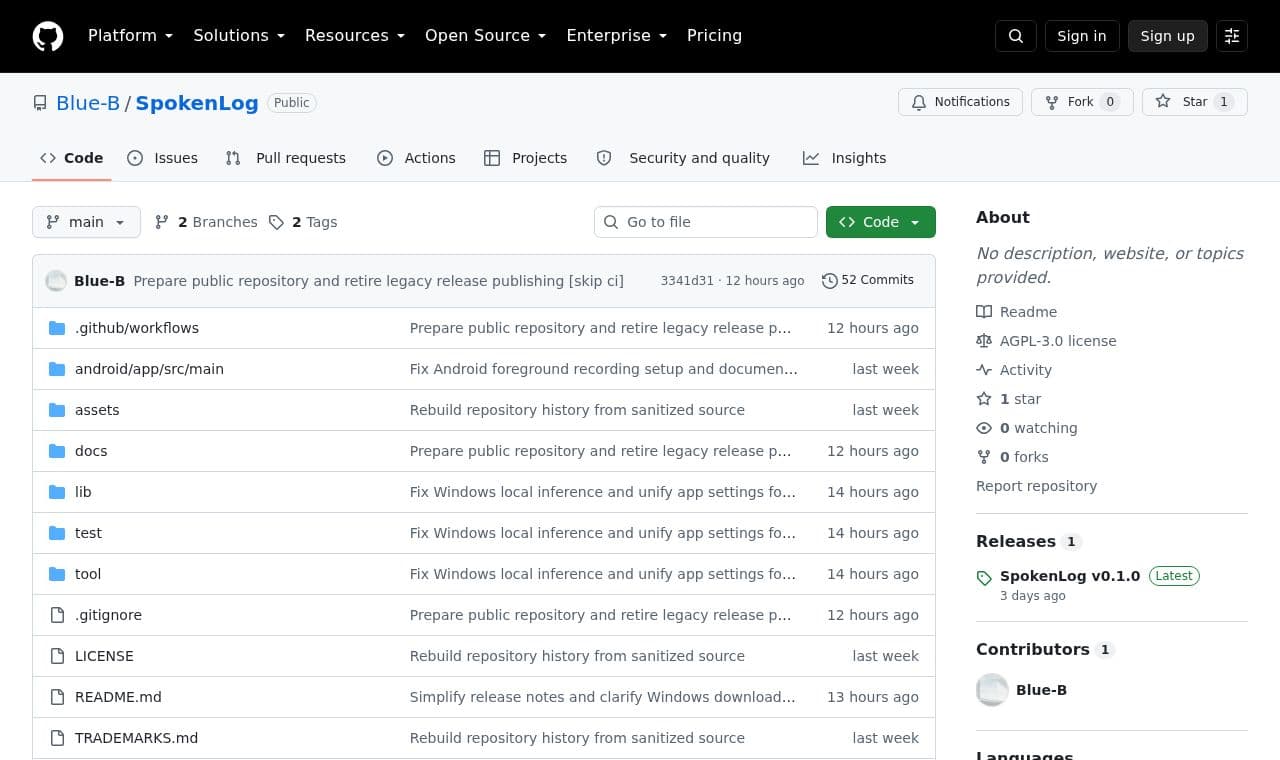This screenshot has width=1280, height=760.
Task: Click the commit history clock icon
Action: coord(829,281)
